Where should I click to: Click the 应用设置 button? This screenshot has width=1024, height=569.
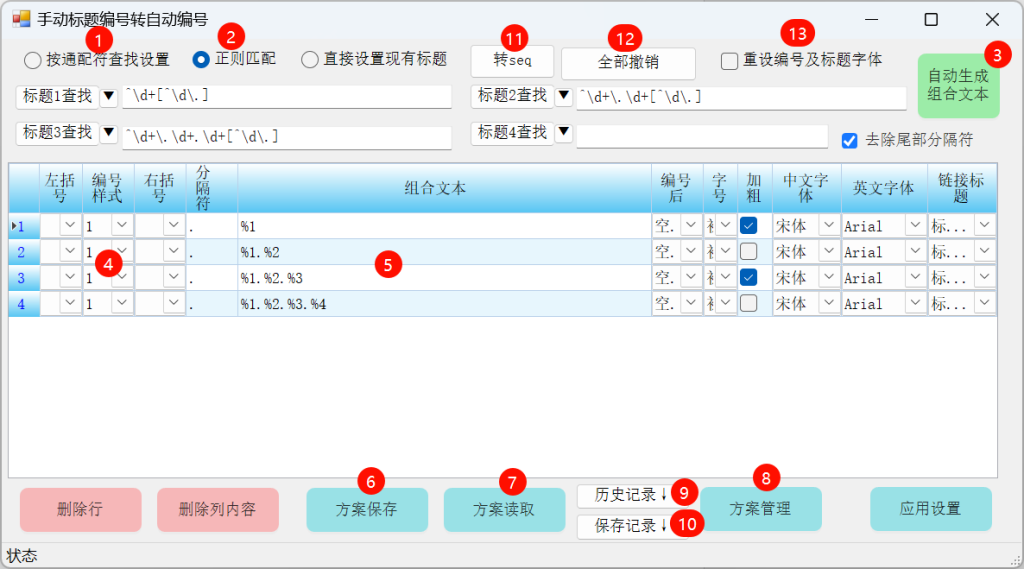point(931,509)
